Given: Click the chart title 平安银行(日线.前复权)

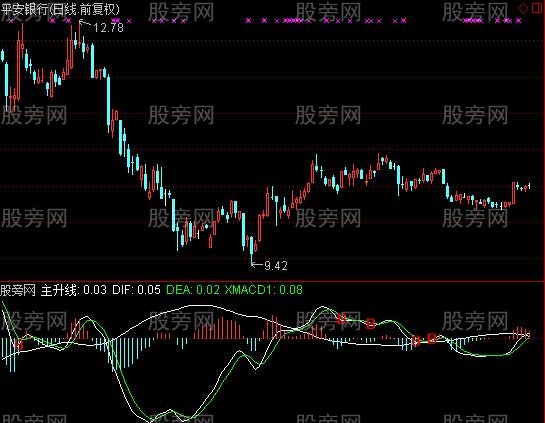Looking at the screenshot, I should pos(60,9).
